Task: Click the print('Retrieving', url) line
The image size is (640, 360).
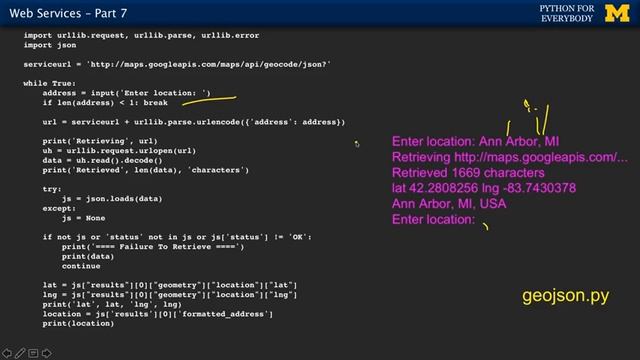Action: (100, 141)
